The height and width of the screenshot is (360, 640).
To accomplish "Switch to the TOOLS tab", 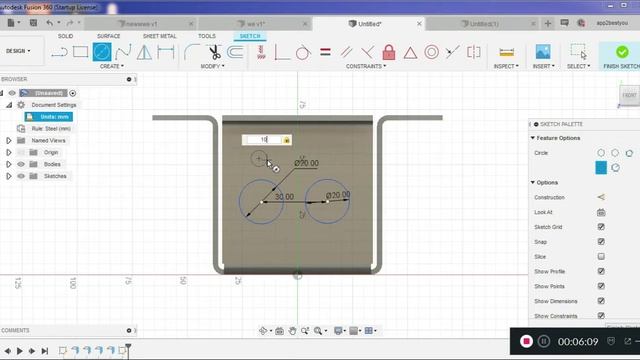I will pos(207,36).
